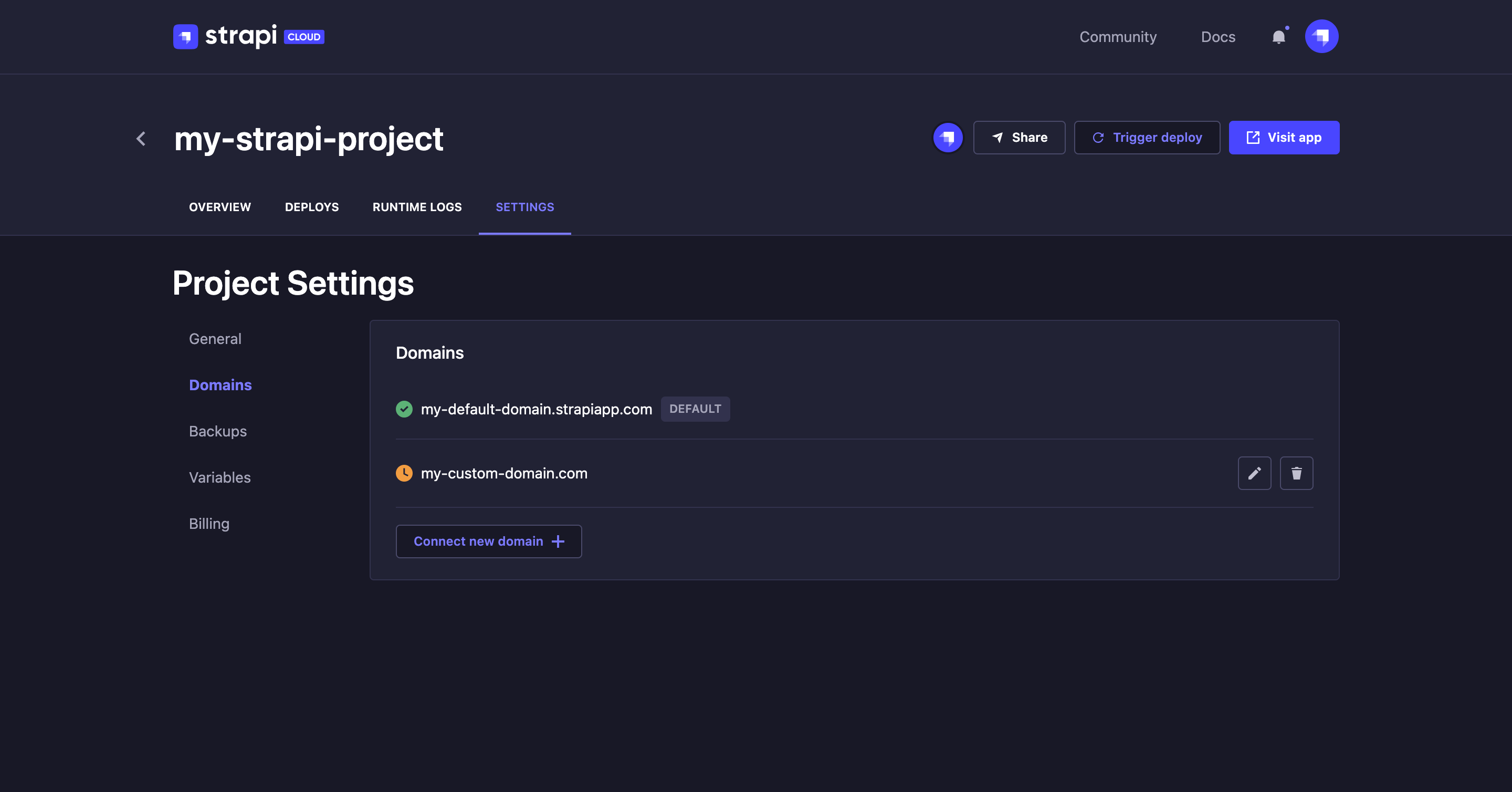
Task: Switch to the Runtime Logs tab
Action: [417, 206]
